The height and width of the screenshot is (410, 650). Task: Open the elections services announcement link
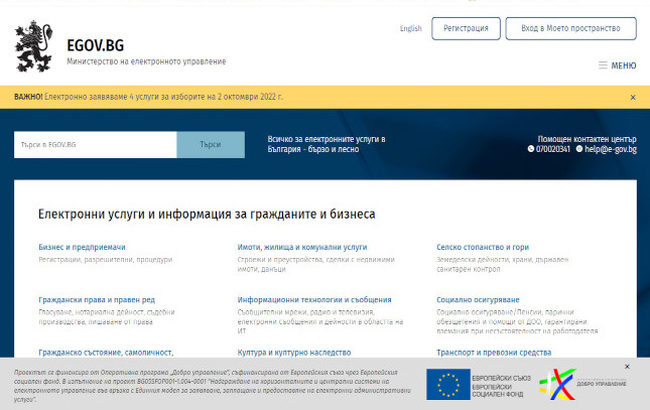pyautogui.click(x=164, y=97)
